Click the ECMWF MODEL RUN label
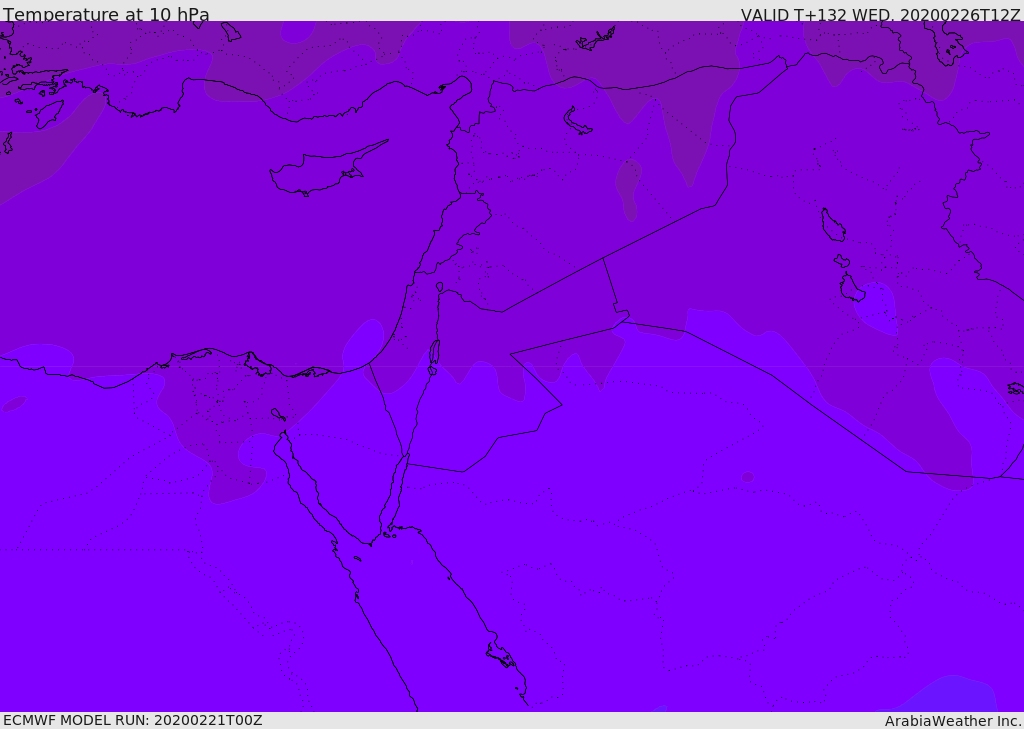This screenshot has width=1024, height=729. tap(132, 720)
